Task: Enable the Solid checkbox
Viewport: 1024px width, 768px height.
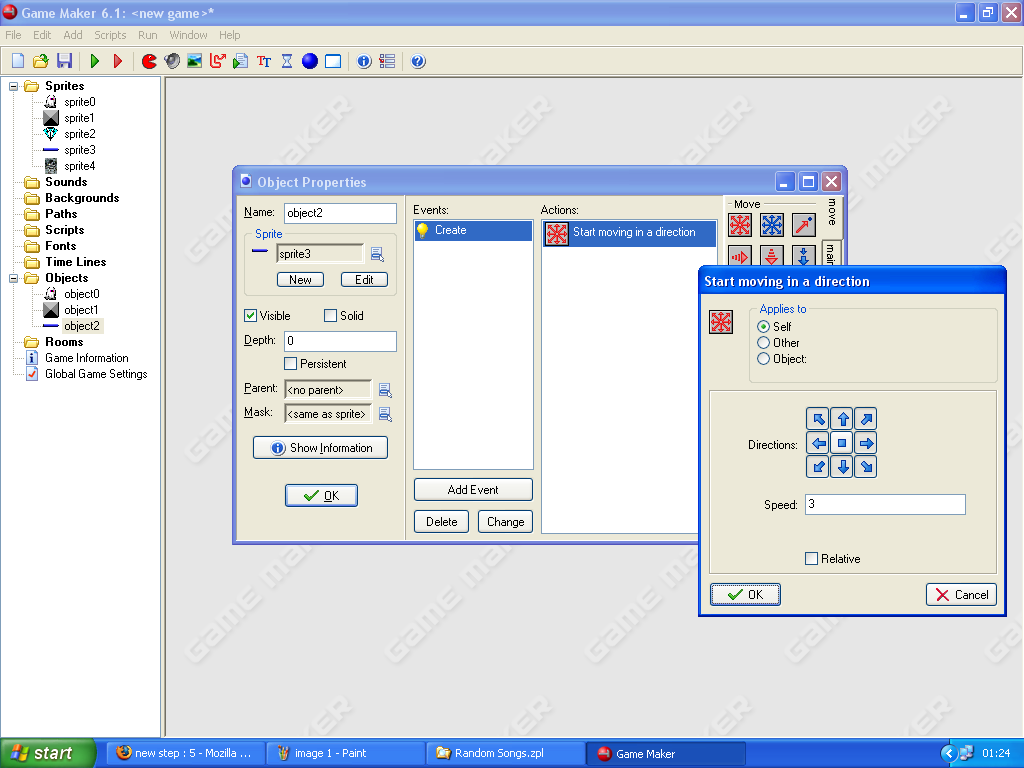Action: [x=331, y=316]
